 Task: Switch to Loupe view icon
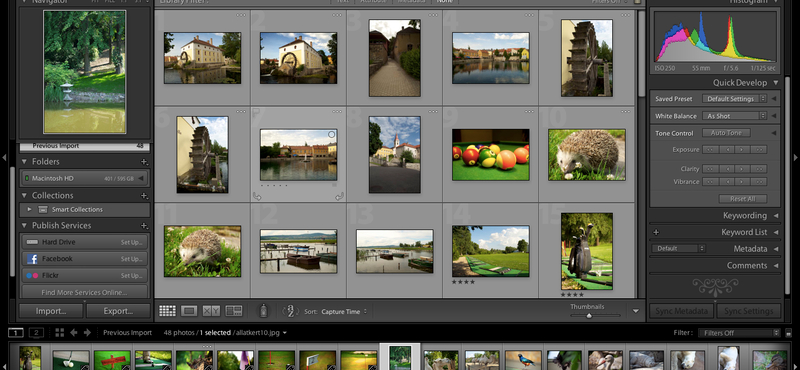189,310
